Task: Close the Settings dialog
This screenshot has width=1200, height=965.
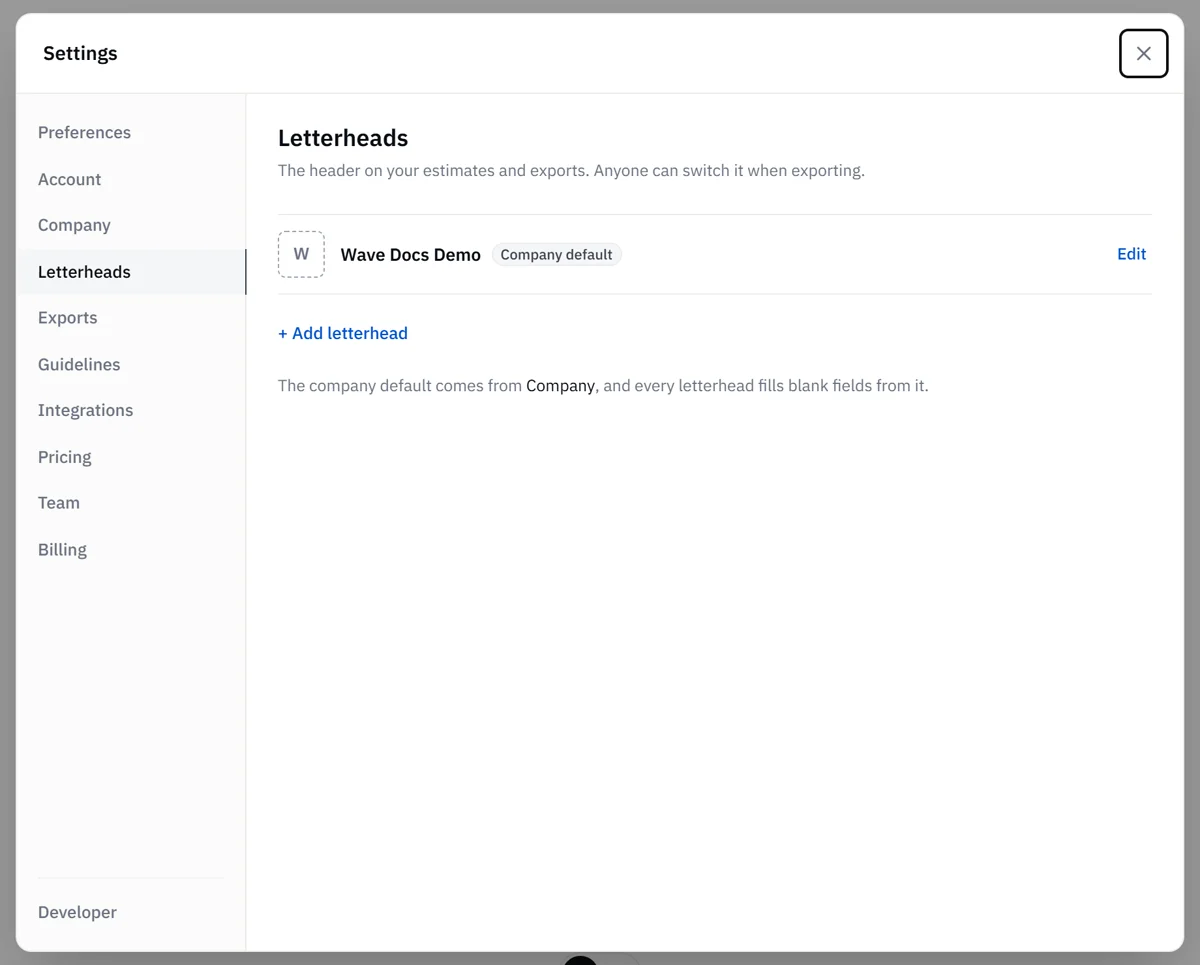Action: (x=1143, y=53)
